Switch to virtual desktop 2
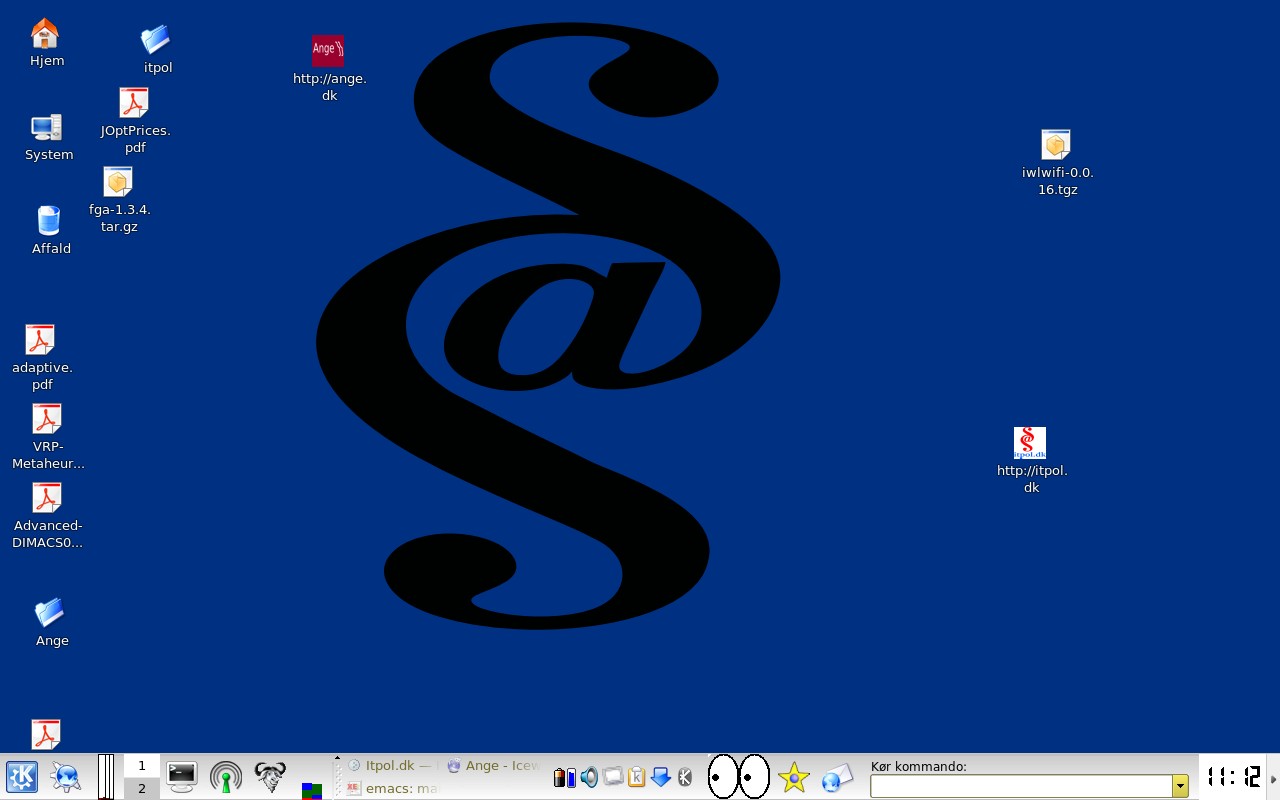Screen dimensions: 1280x800 pos(142,788)
